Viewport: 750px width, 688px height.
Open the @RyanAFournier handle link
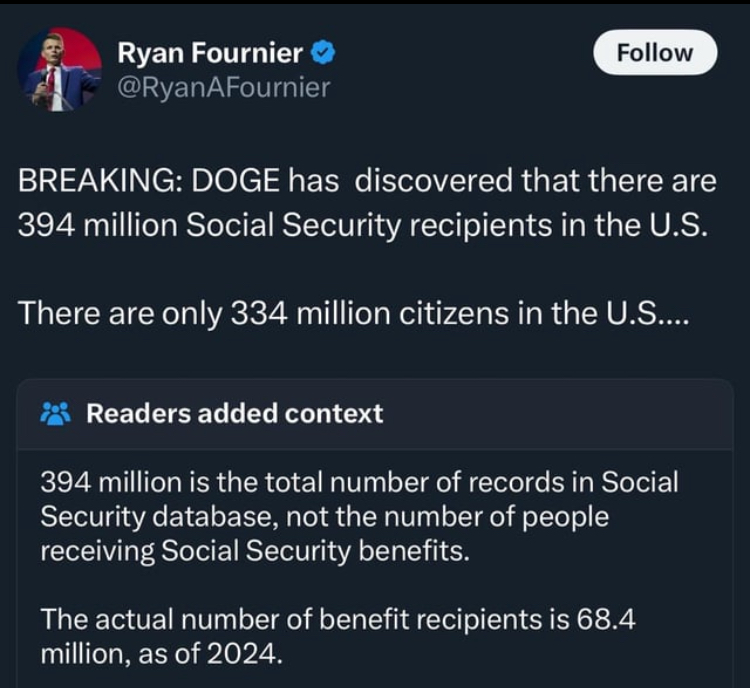pyautogui.click(x=224, y=88)
